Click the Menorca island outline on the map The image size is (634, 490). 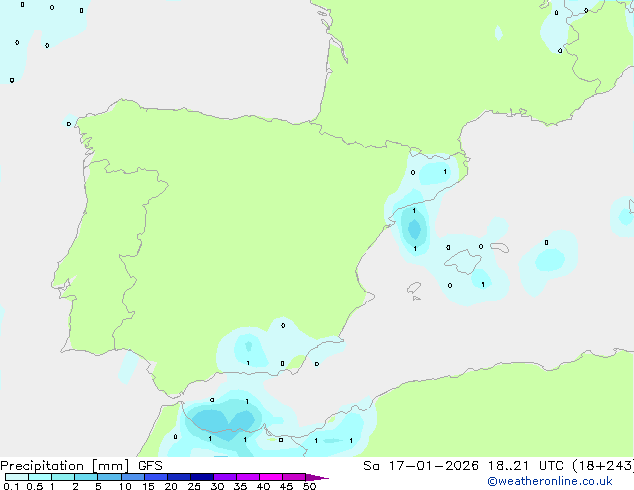(500, 247)
